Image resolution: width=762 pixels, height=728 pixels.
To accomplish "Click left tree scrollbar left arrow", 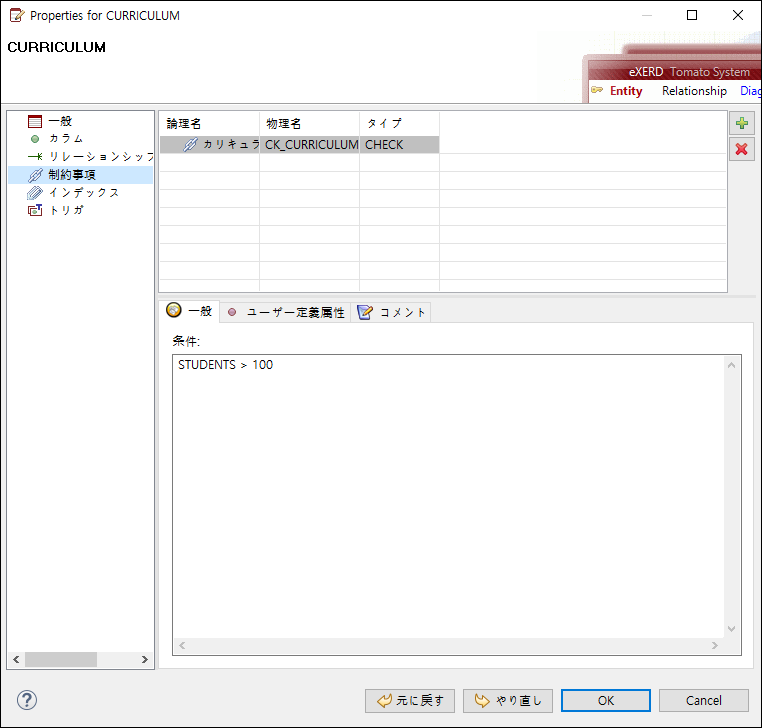I will 17,659.
